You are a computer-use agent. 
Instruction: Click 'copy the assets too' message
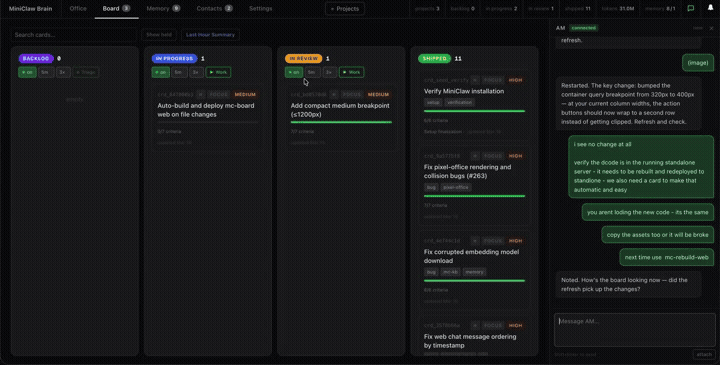(x=658, y=235)
